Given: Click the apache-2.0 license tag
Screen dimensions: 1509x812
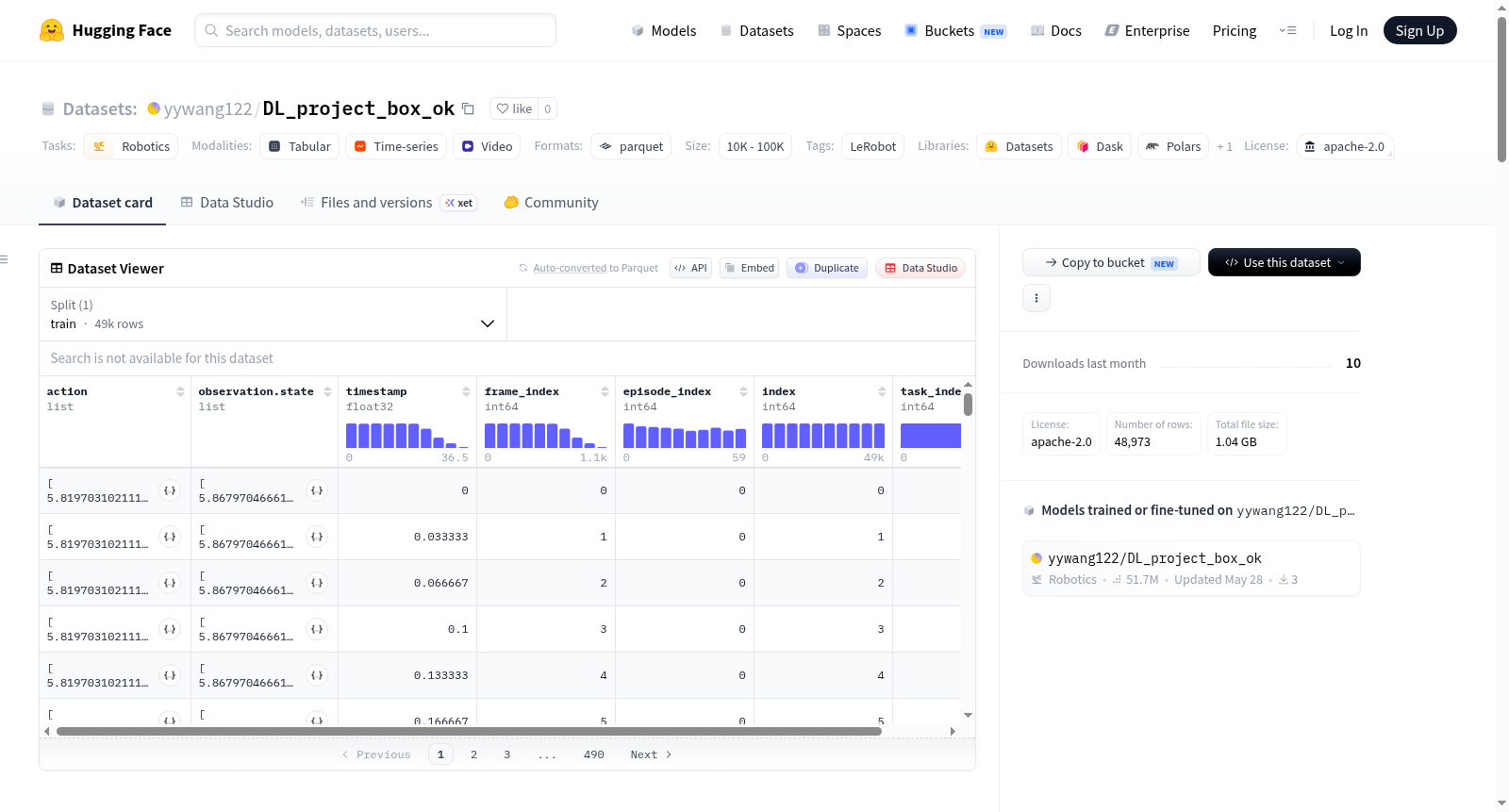Looking at the screenshot, I should click(1345, 146).
